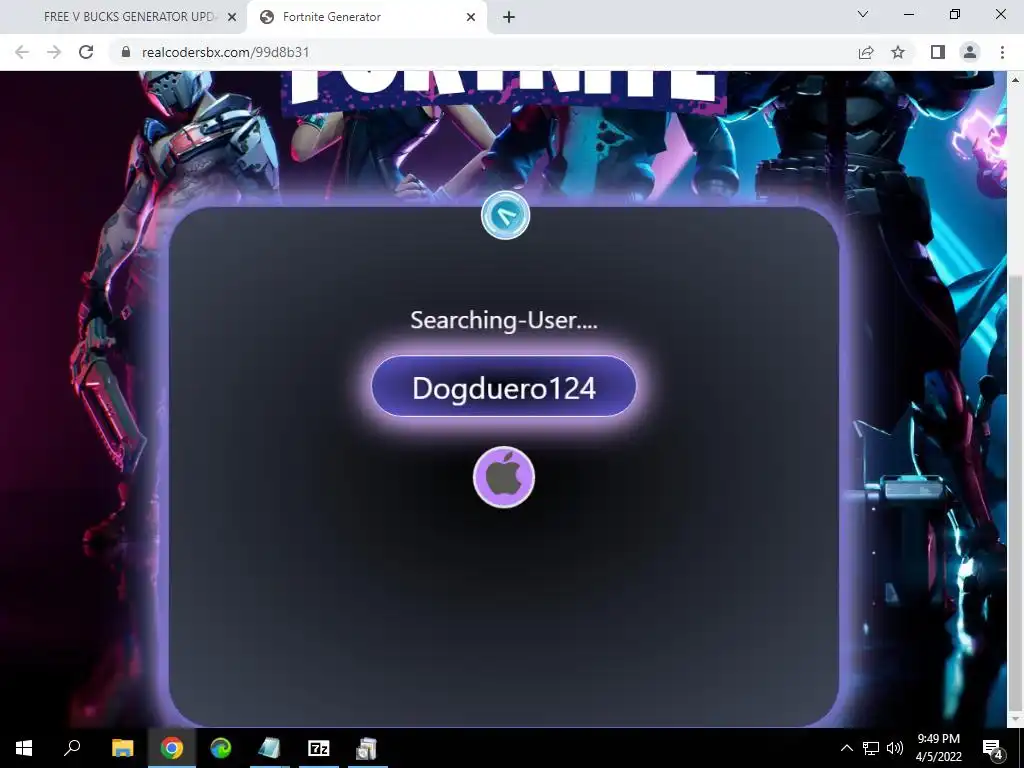
Task: Open the tab search chevron
Action: [863, 14]
